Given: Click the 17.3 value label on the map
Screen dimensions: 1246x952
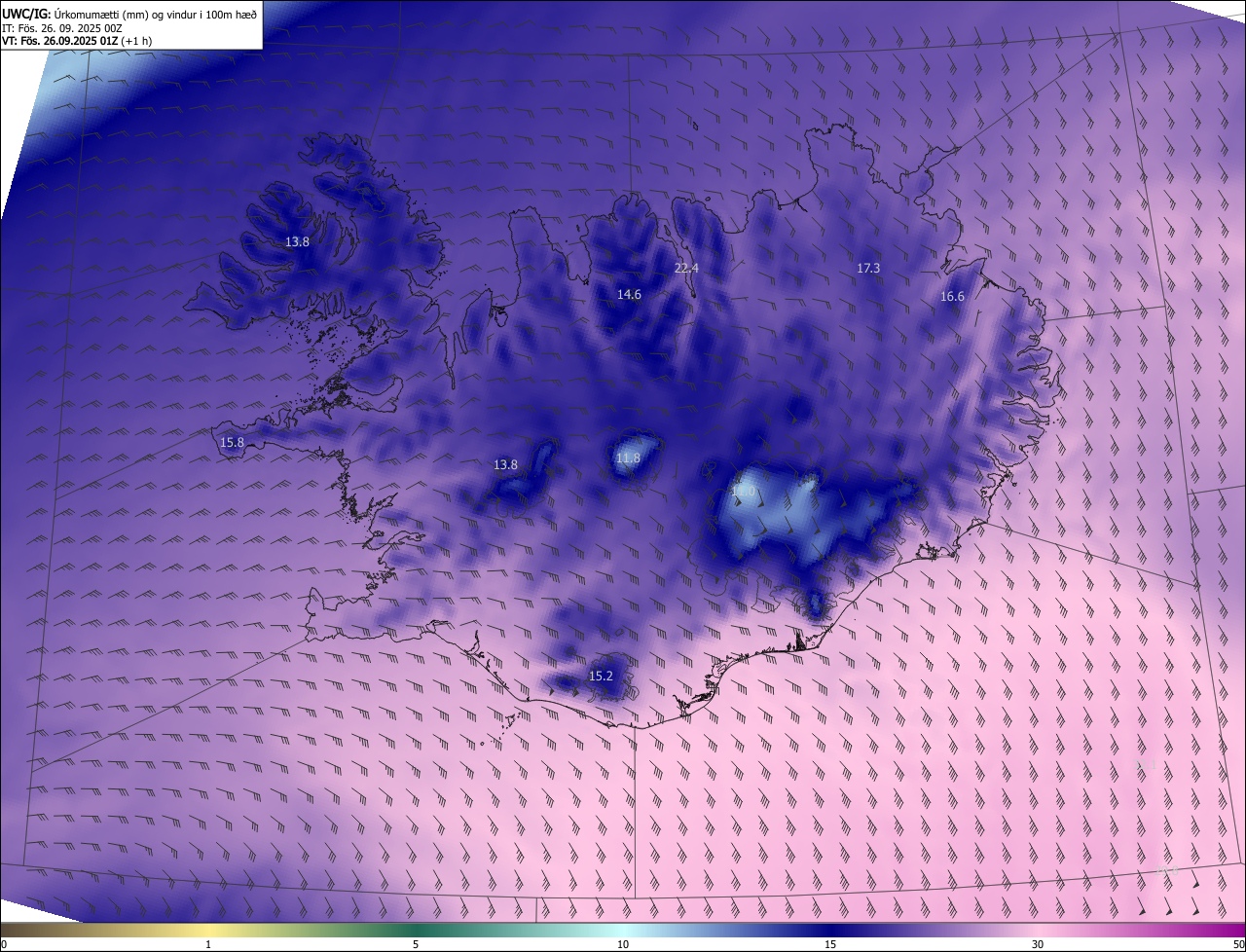Looking at the screenshot, I should click(x=868, y=268).
